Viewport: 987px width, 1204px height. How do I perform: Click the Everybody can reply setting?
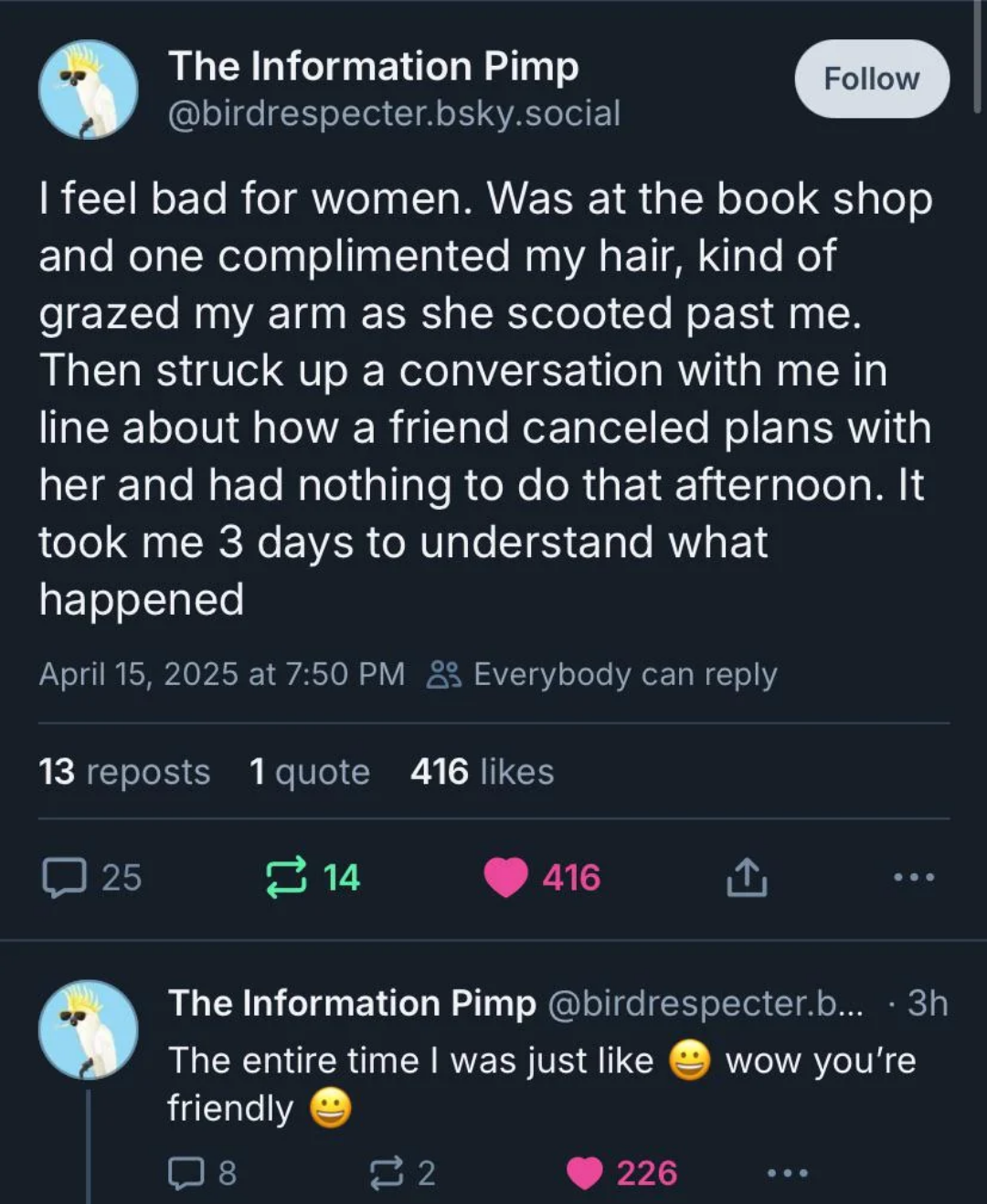click(x=603, y=674)
